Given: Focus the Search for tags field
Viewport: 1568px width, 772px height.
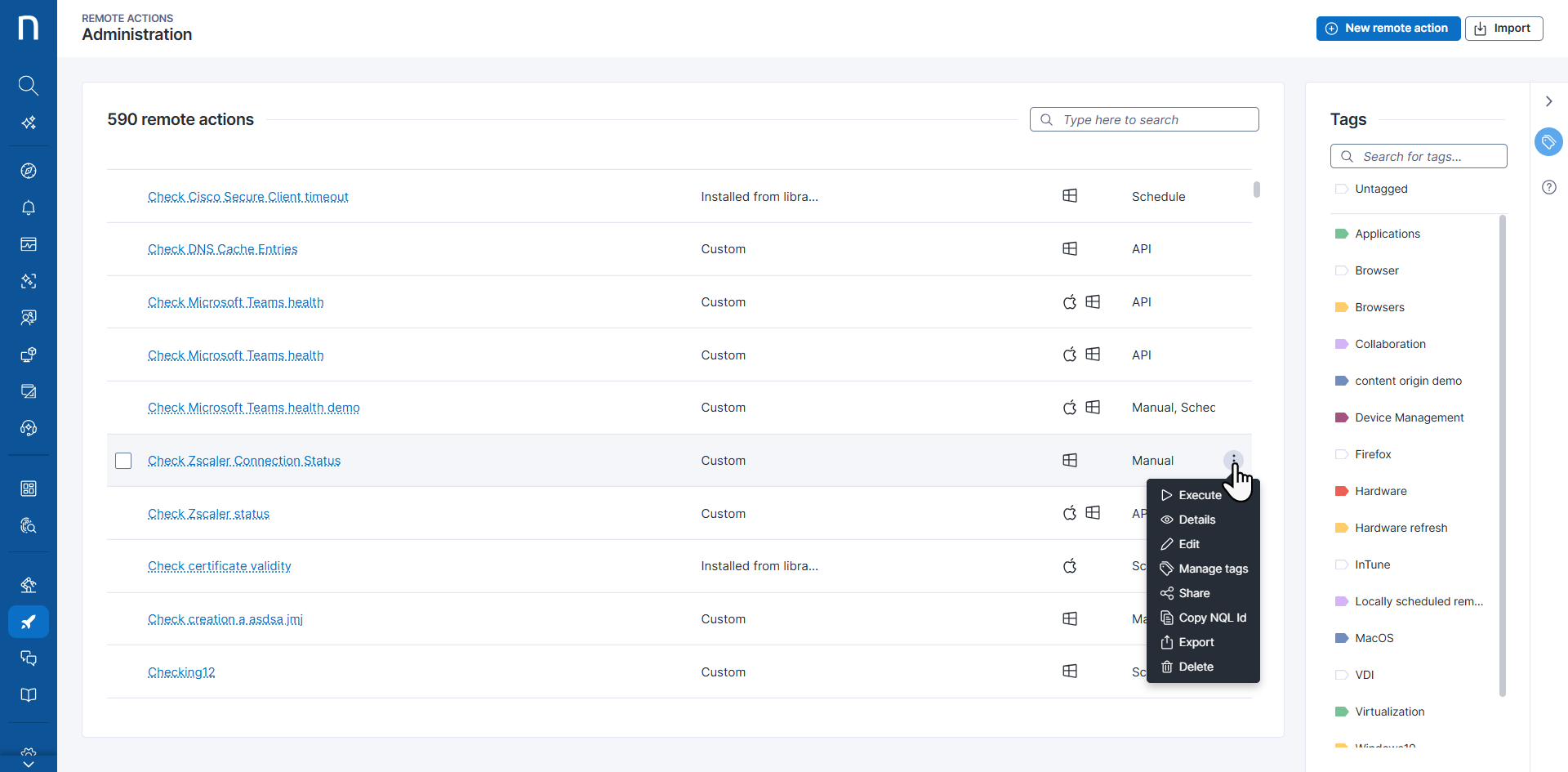Looking at the screenshot, I should click(x=1419, y=156).
